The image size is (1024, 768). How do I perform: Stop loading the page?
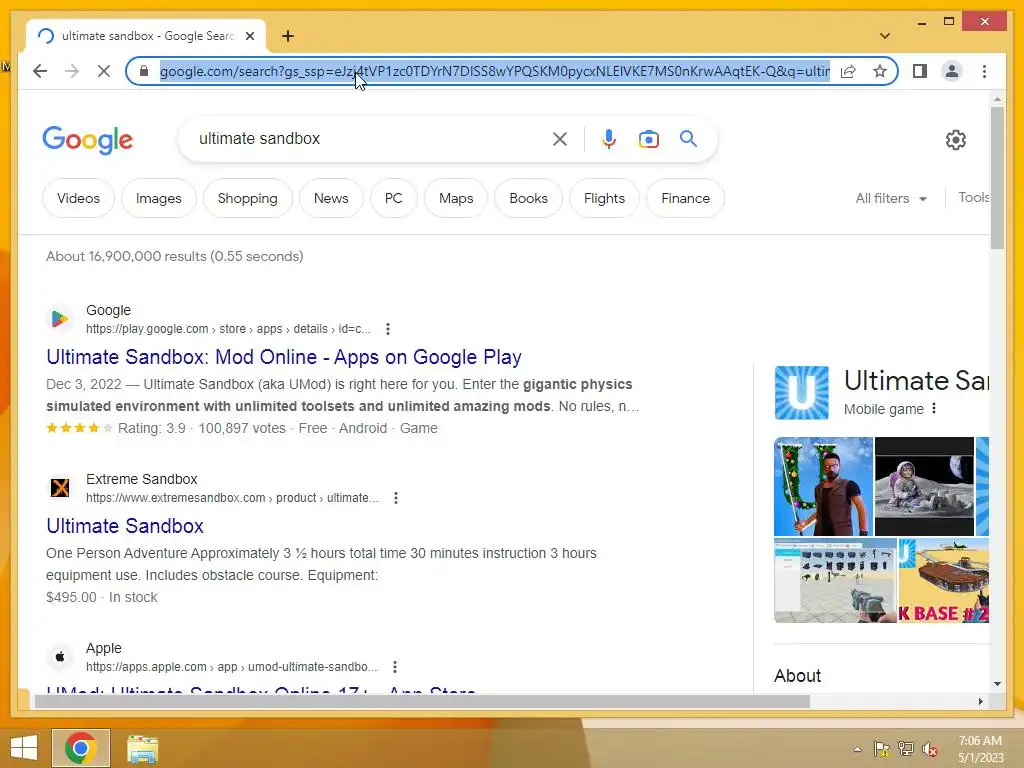104,71
